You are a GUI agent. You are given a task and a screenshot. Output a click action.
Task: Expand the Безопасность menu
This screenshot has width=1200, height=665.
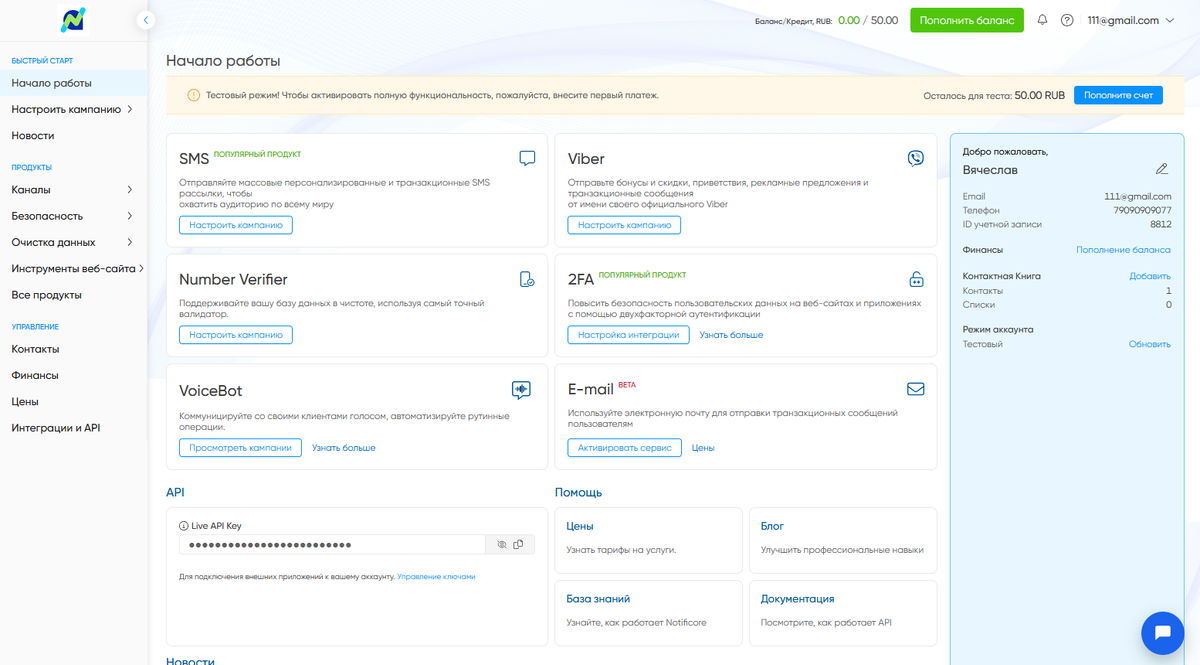[x=72, y=215]
